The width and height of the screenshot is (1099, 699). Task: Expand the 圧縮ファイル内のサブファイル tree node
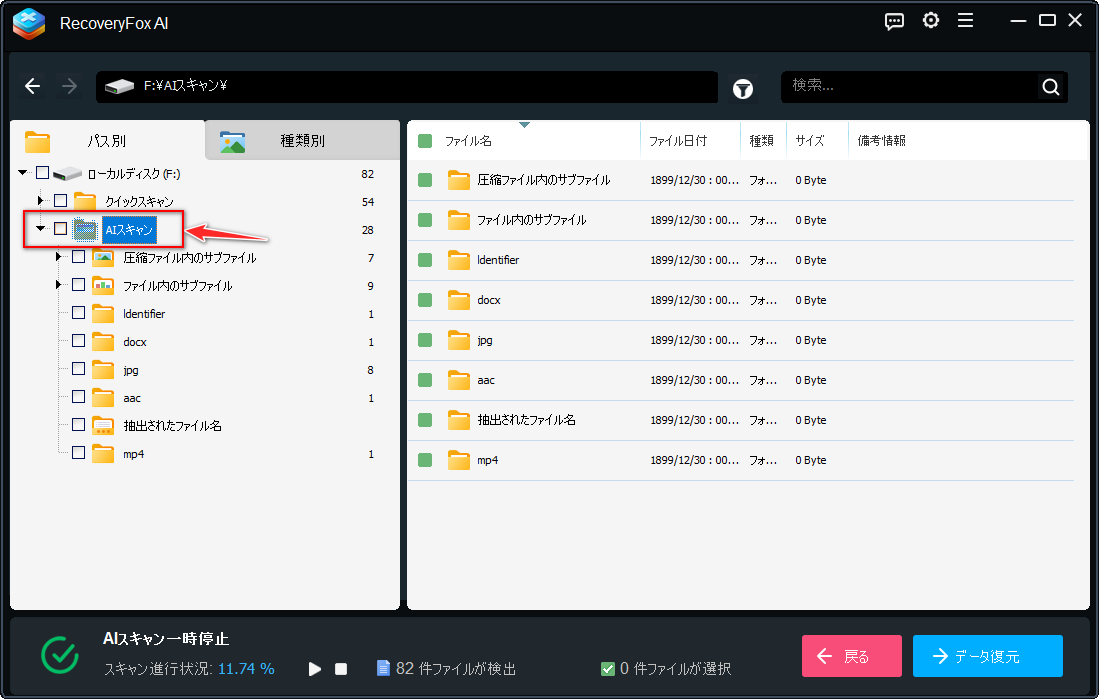coord(58,257)
